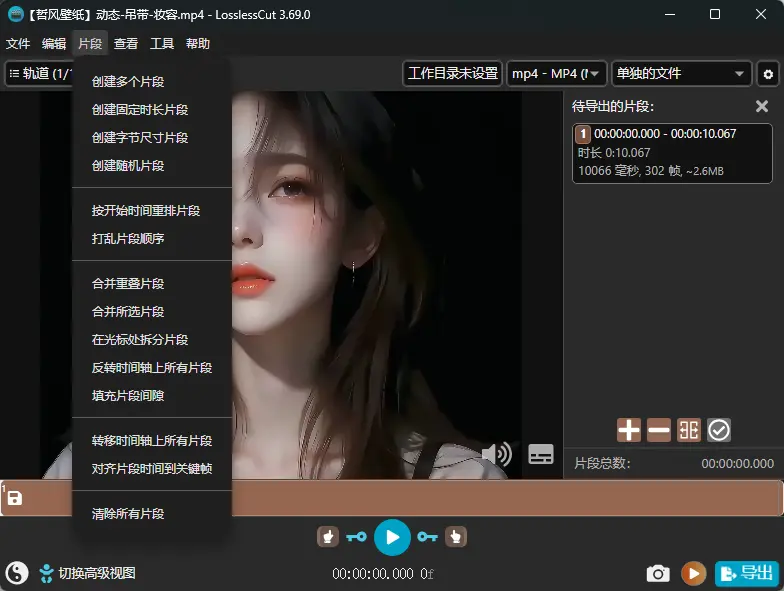
Task: Select segment 1 in the export list
Action: pyautogui.click(x=672, y=153)
